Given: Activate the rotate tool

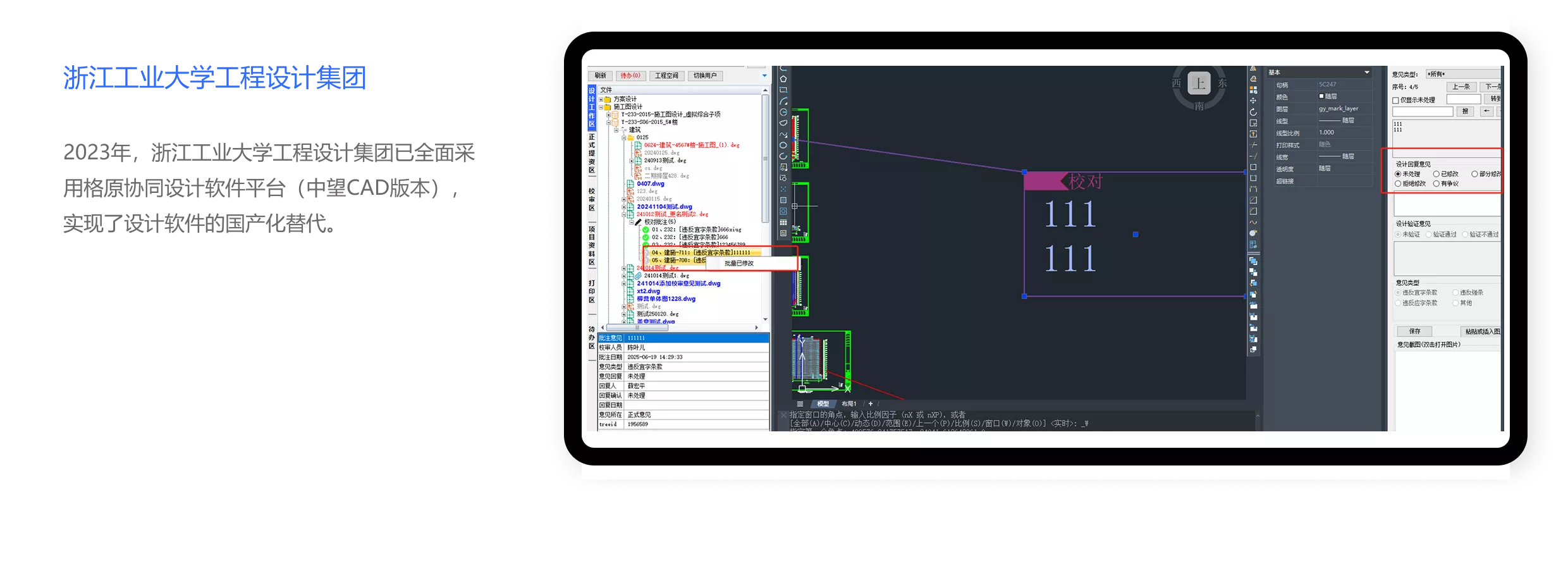Looking at the screenshot, I should point(1253,112).
